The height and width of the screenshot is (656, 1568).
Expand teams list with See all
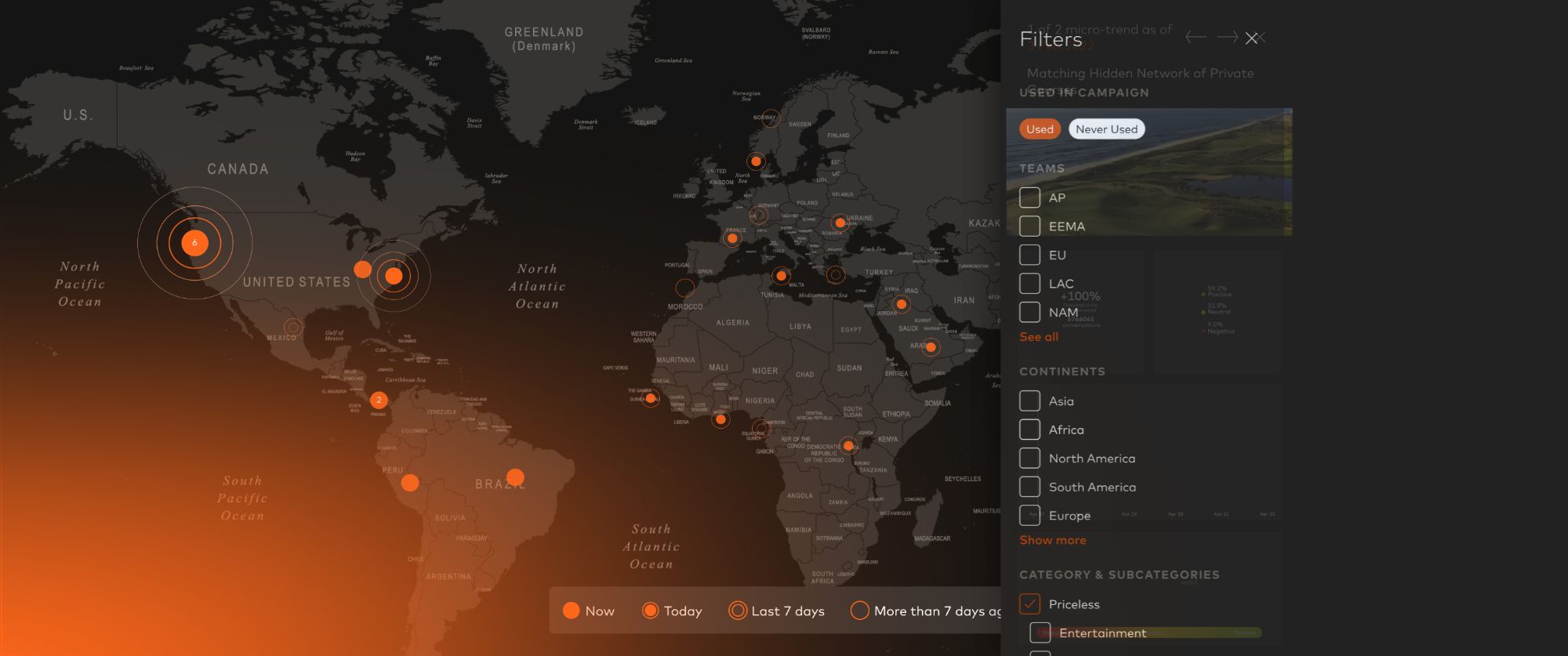coord(1038,337)
